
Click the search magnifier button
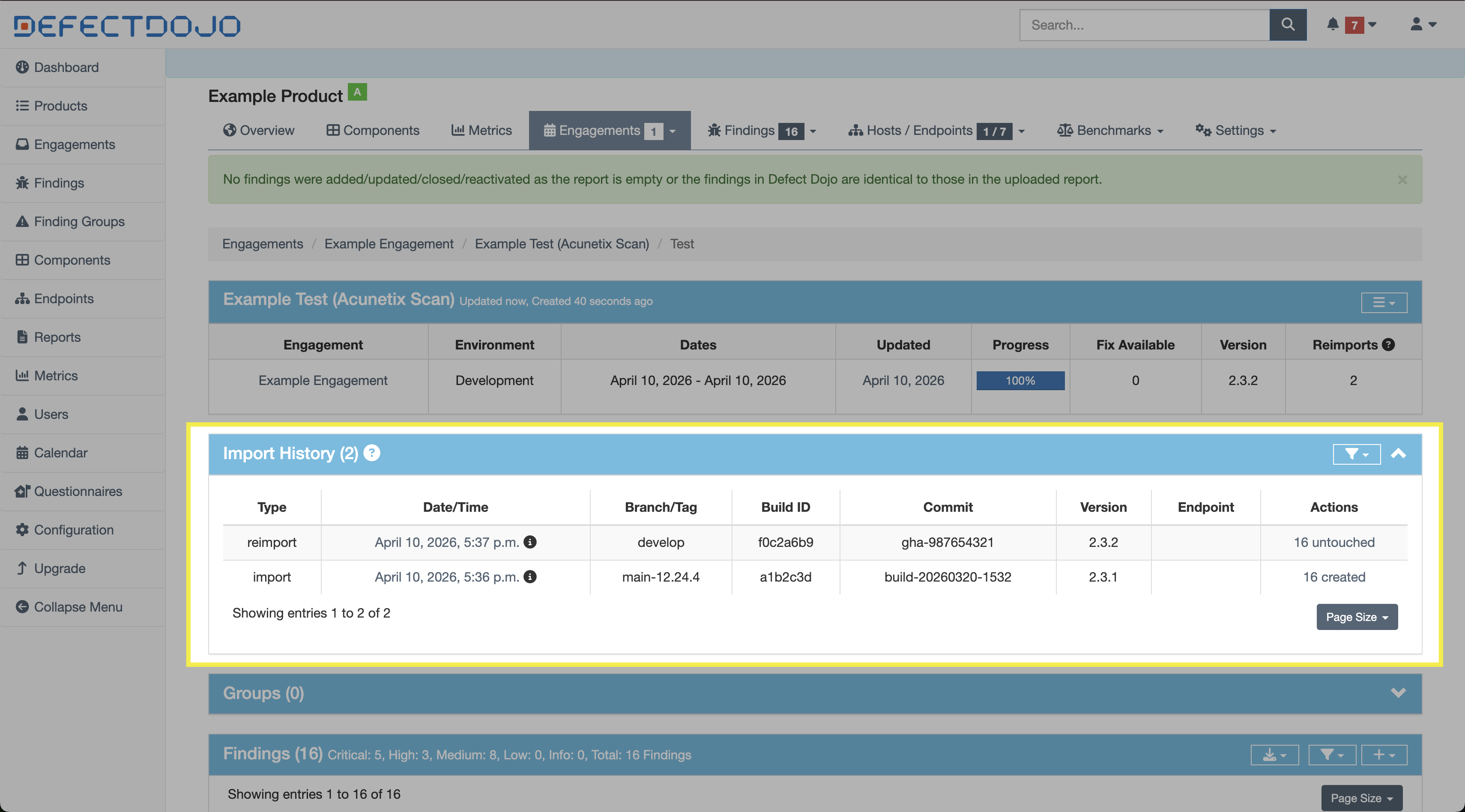point(1287,24)
